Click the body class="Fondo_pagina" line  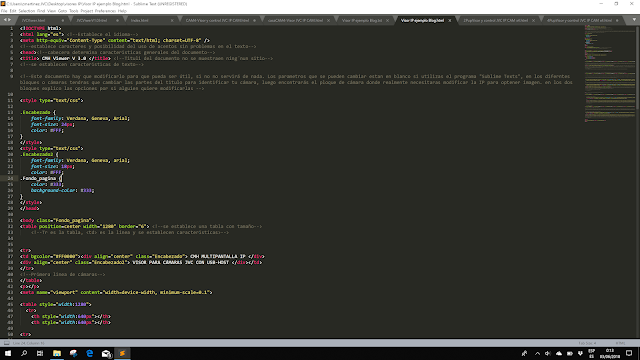point(57,220)
